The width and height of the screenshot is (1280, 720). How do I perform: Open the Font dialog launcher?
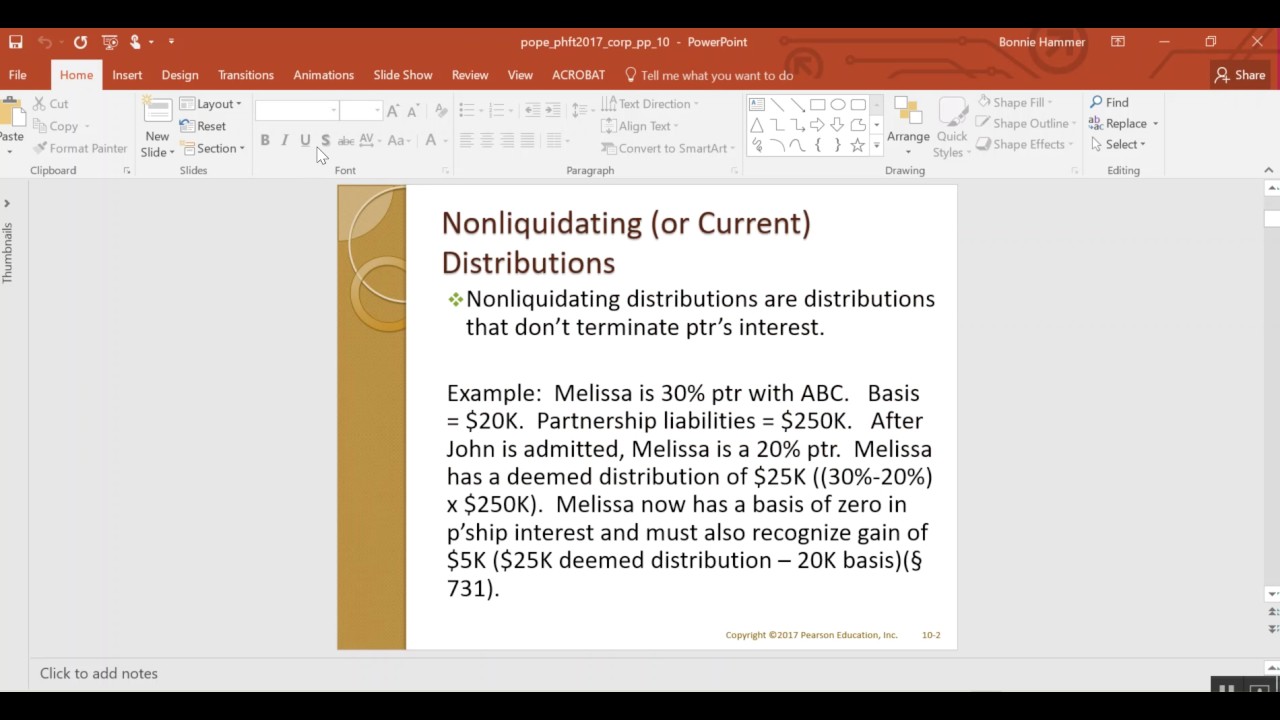coord(445,171)
